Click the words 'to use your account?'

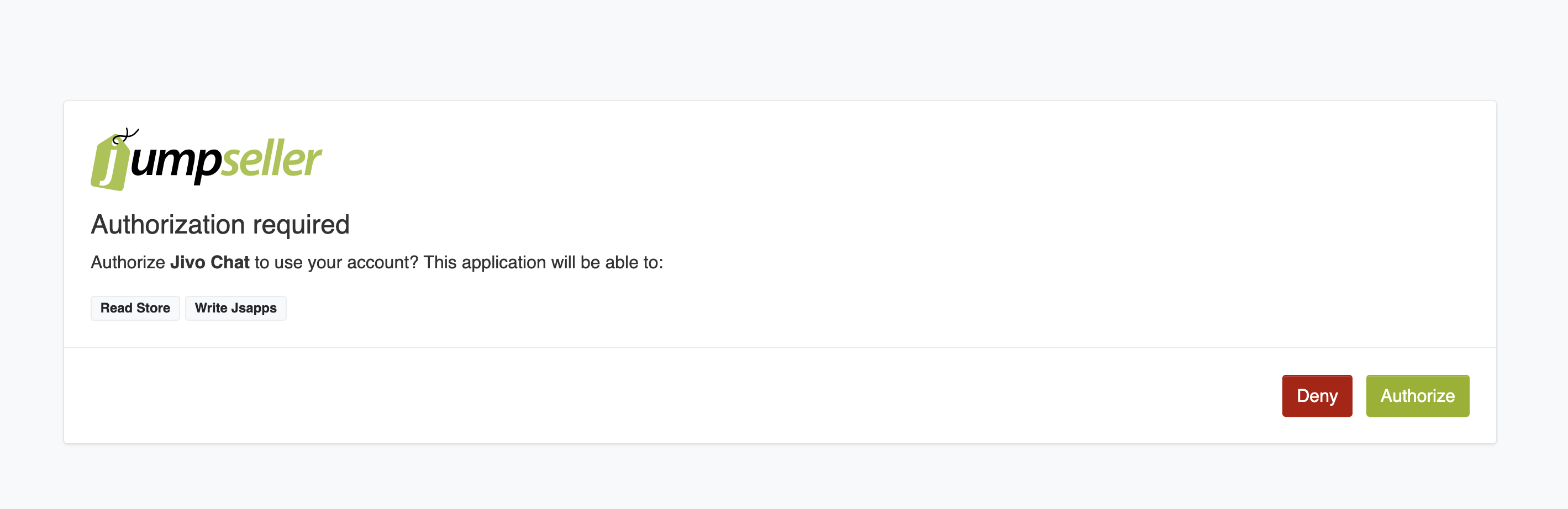coord(336,262)
